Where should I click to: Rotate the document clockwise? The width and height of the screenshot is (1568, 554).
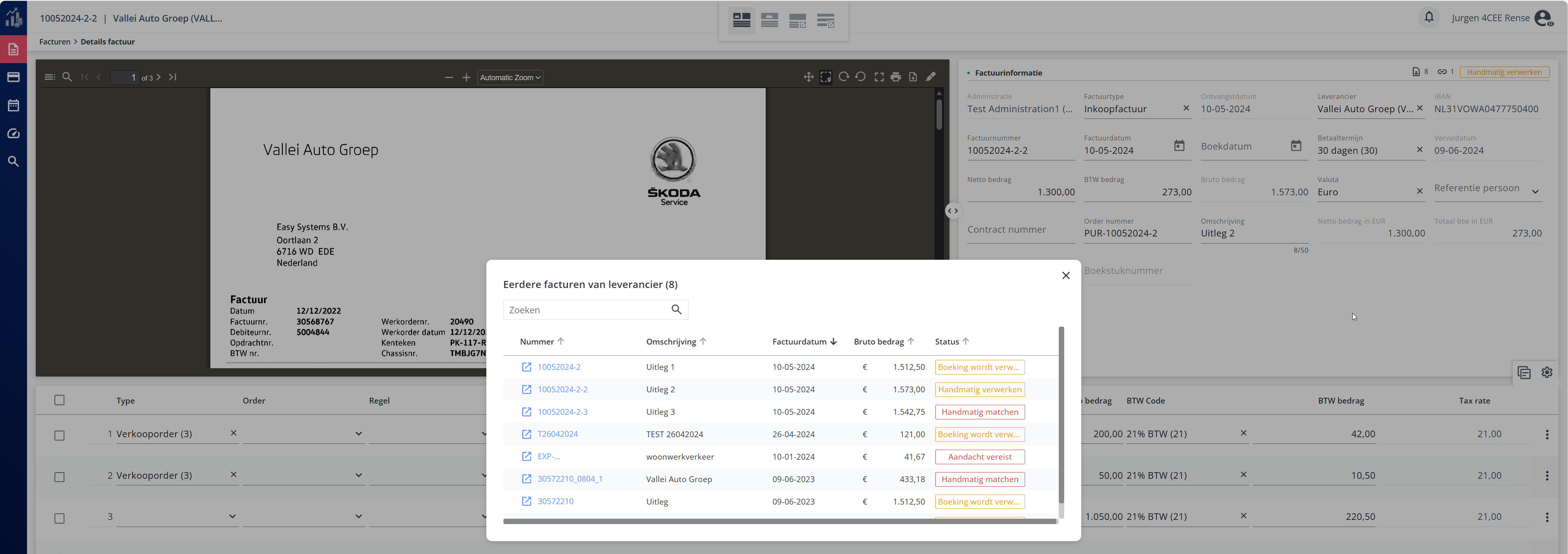[x=844, y=77]
